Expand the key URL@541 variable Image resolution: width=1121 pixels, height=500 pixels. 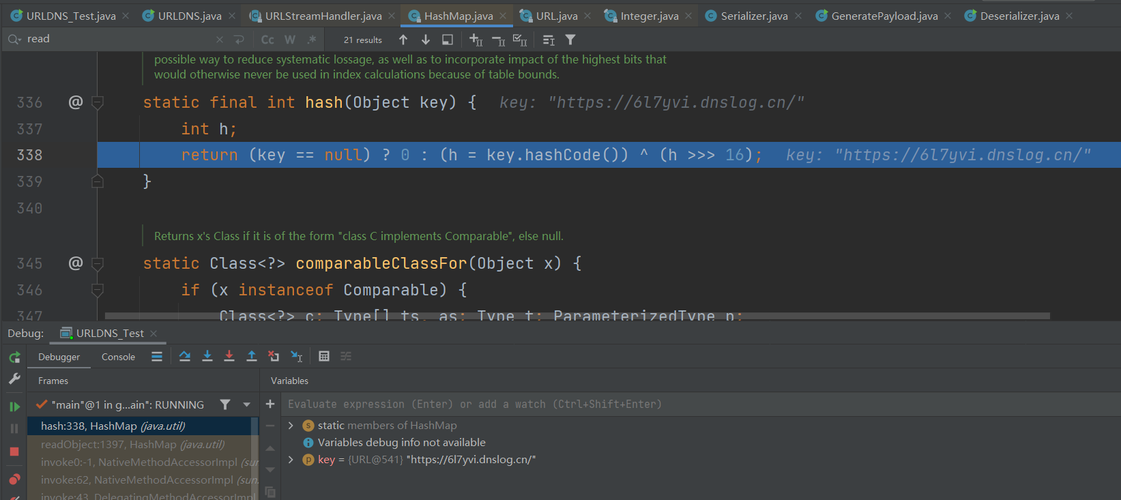coord(290,460)
